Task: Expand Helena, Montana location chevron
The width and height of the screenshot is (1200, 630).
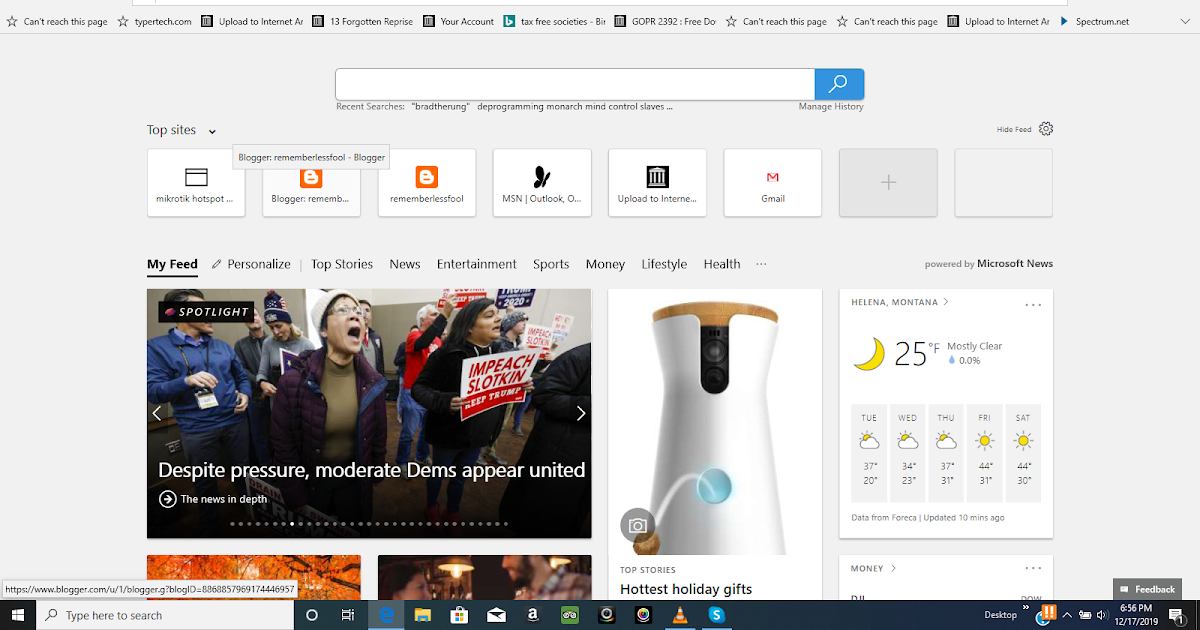Action: 946,302
